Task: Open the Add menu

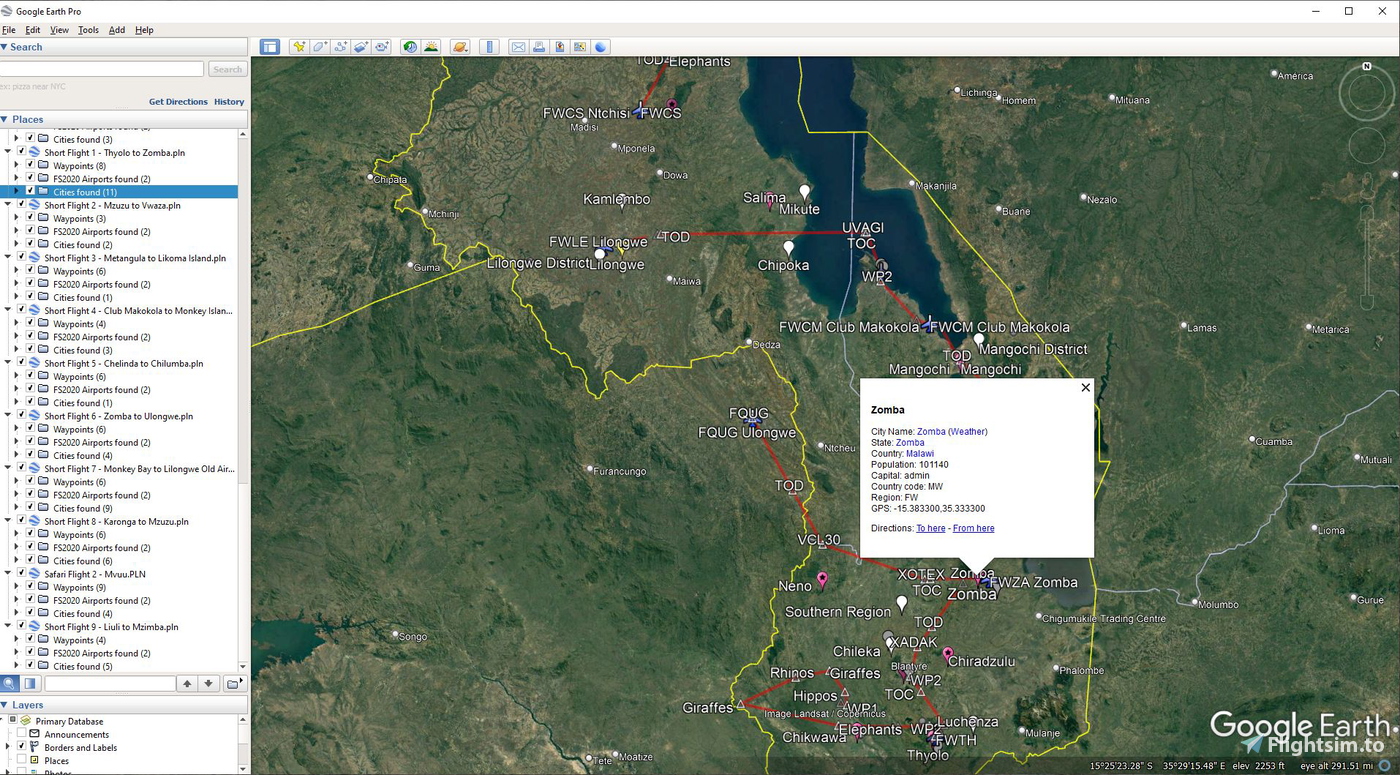Action: (117, 30)
